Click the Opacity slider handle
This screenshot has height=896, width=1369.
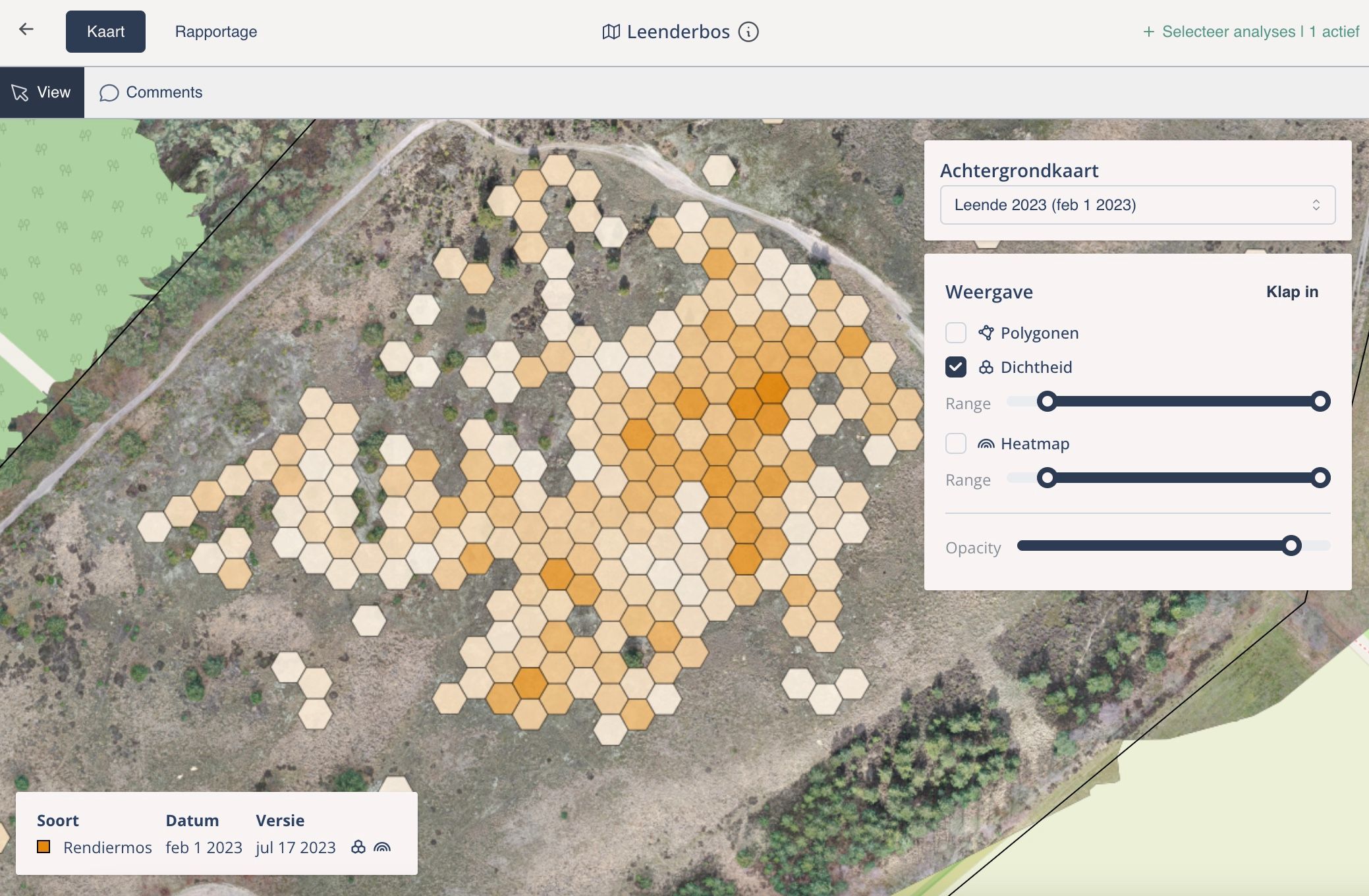click(1291, 546)
